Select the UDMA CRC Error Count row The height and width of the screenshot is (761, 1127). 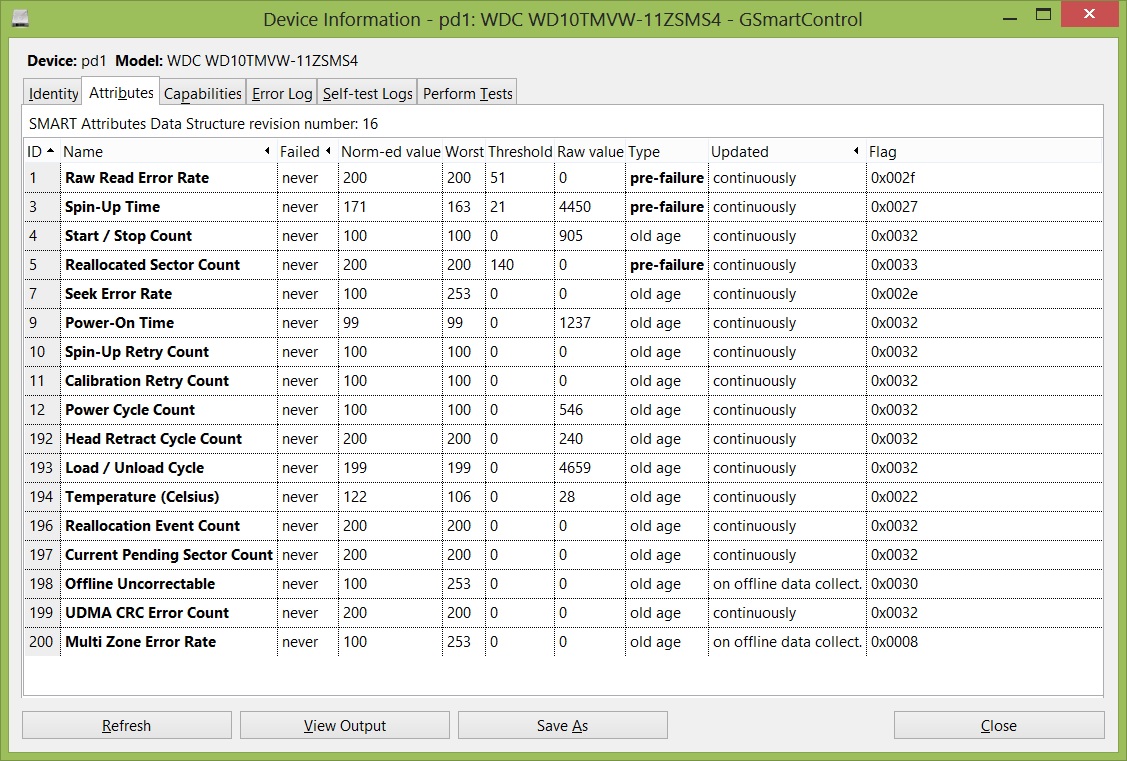tap(563, 613)
